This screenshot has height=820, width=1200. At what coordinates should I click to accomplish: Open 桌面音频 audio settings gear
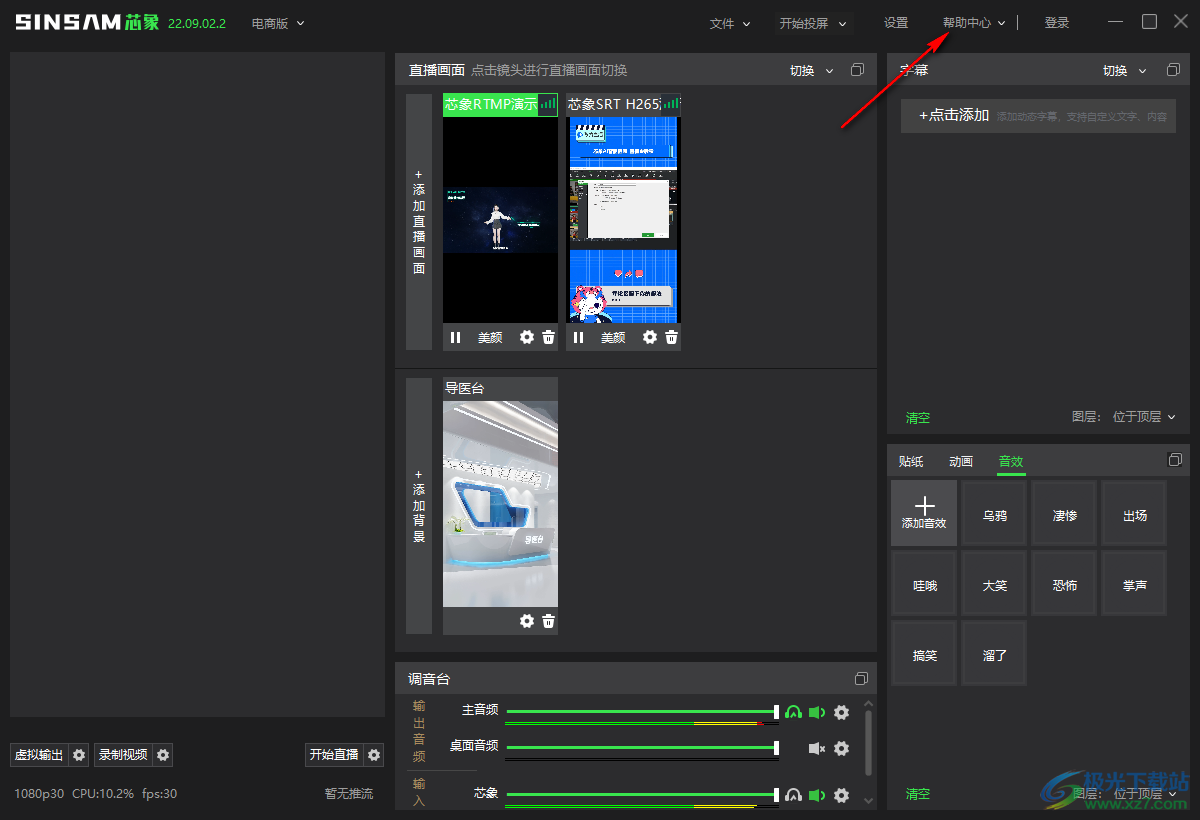coord(841,748)
